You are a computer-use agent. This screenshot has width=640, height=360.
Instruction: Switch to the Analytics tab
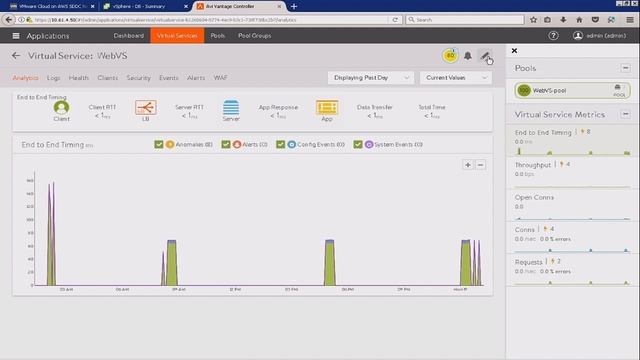coord(25,78)
